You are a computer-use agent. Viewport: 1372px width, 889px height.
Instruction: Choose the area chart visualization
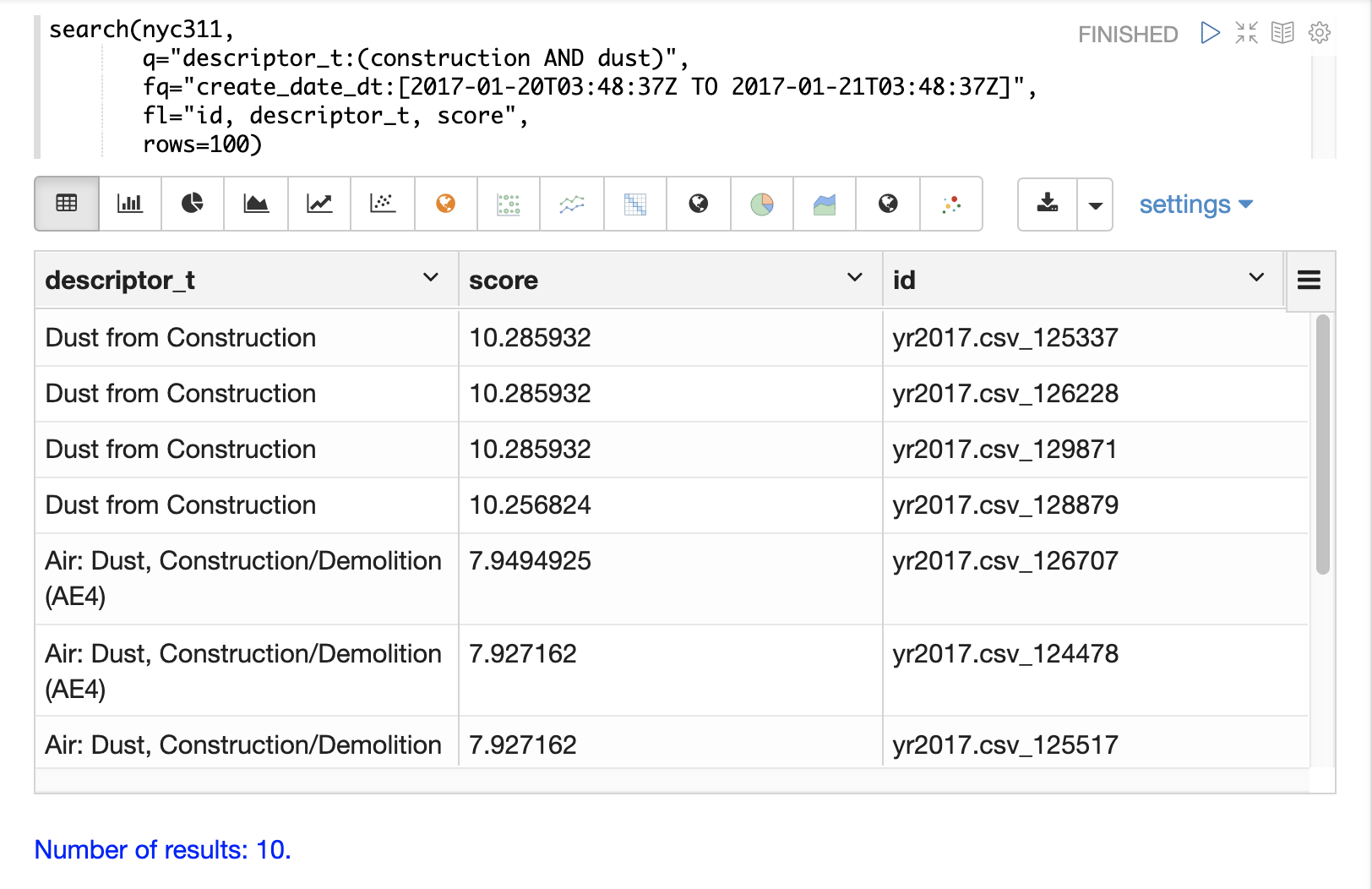pyautogui.click(x=256, y=204)
